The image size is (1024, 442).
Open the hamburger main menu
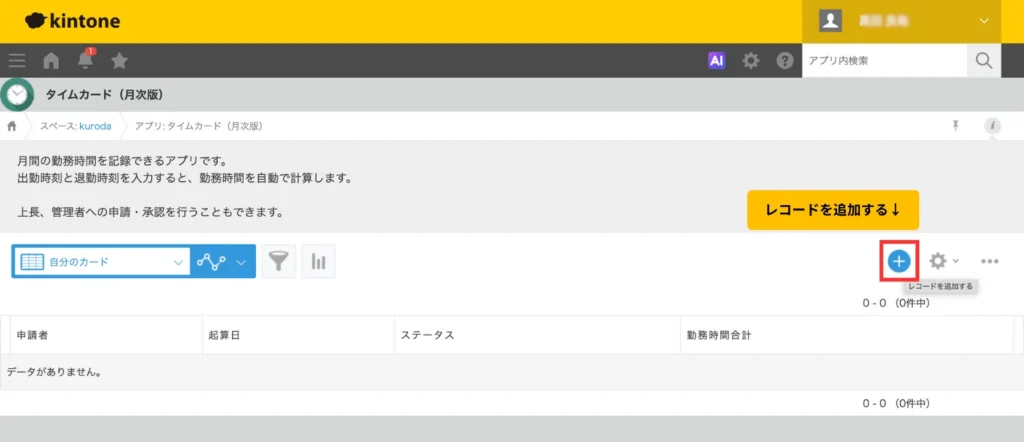[x=17, y=61]
